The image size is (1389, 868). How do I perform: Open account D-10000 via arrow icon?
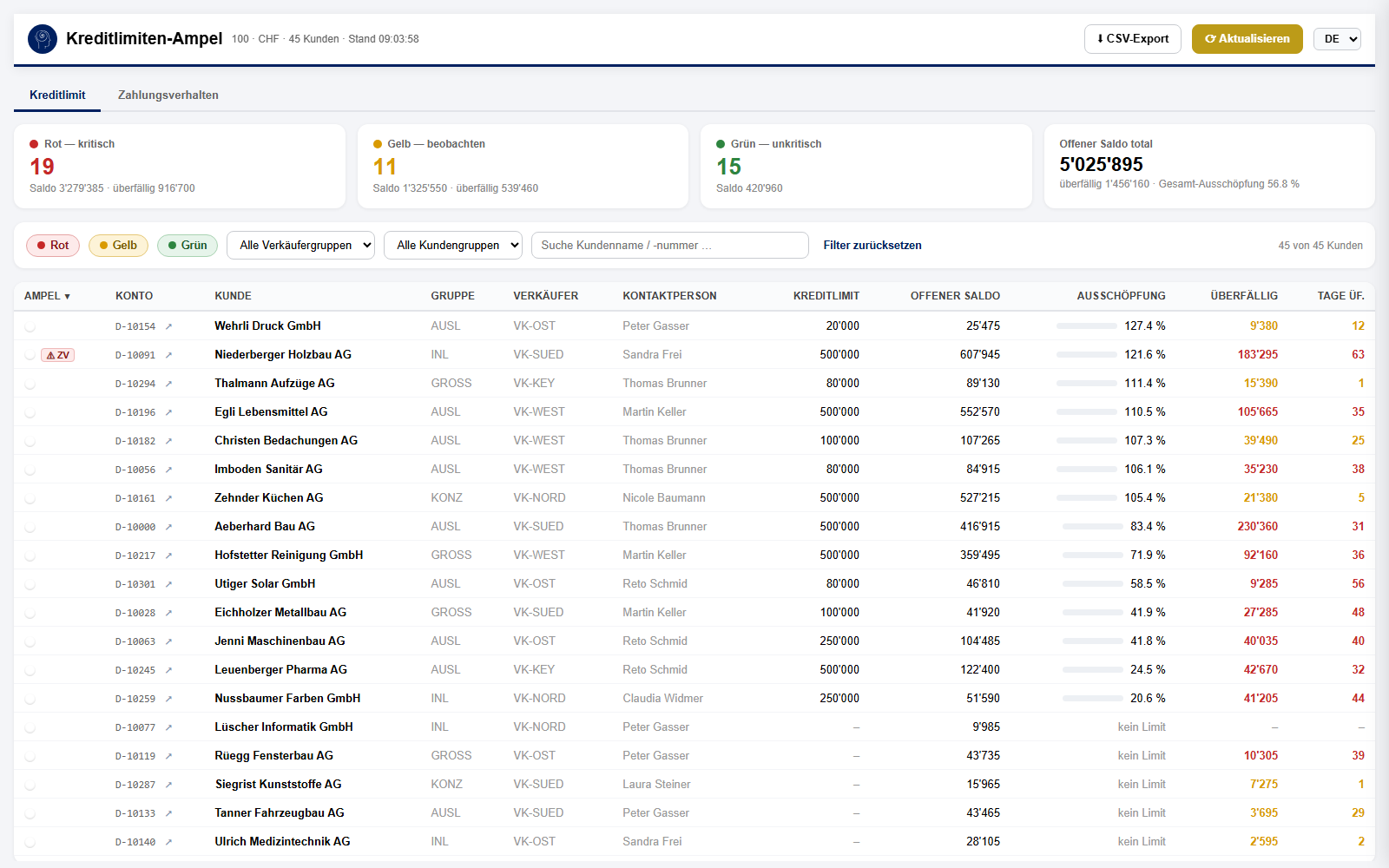[x=168, y=527]
